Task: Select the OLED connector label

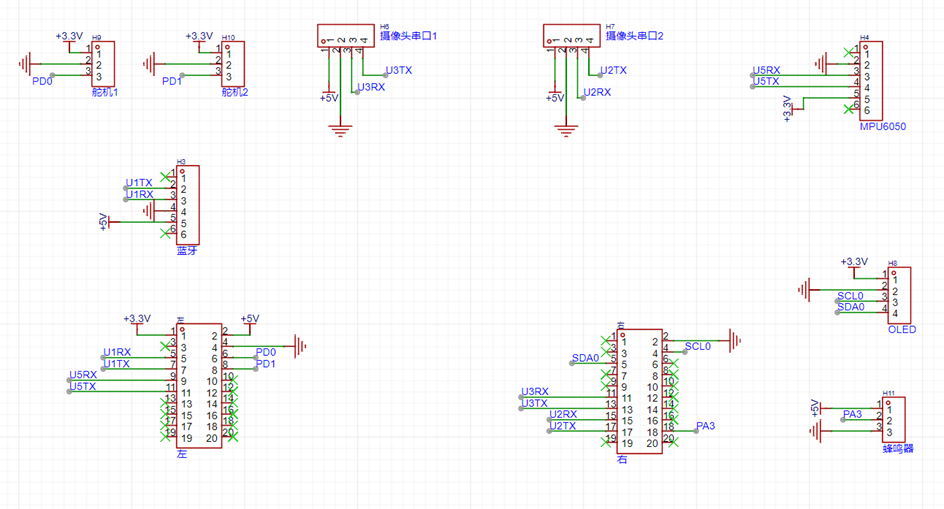Action: [901, 329]
